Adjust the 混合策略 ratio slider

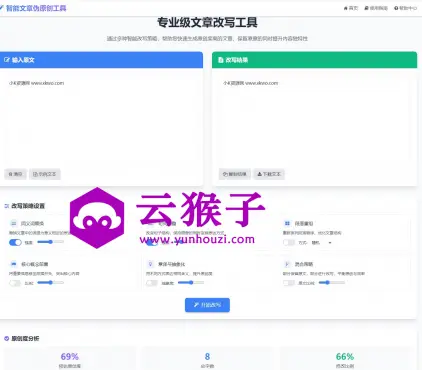pyautogui.click(x=332, y=282)
